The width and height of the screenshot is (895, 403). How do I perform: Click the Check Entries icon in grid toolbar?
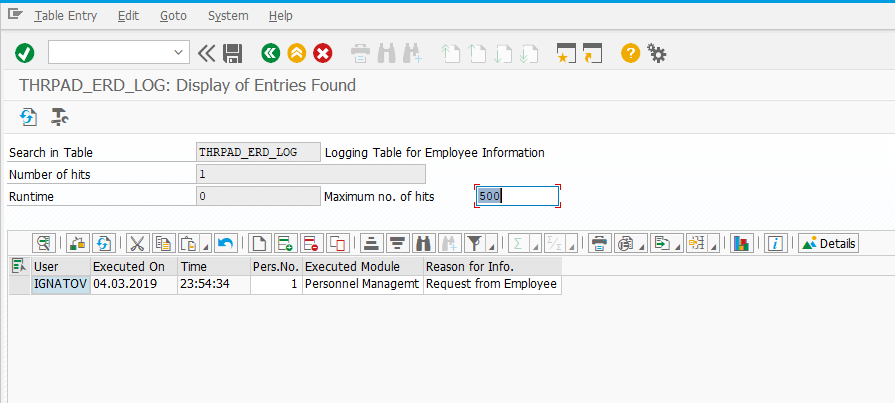(x=77, y=244)
